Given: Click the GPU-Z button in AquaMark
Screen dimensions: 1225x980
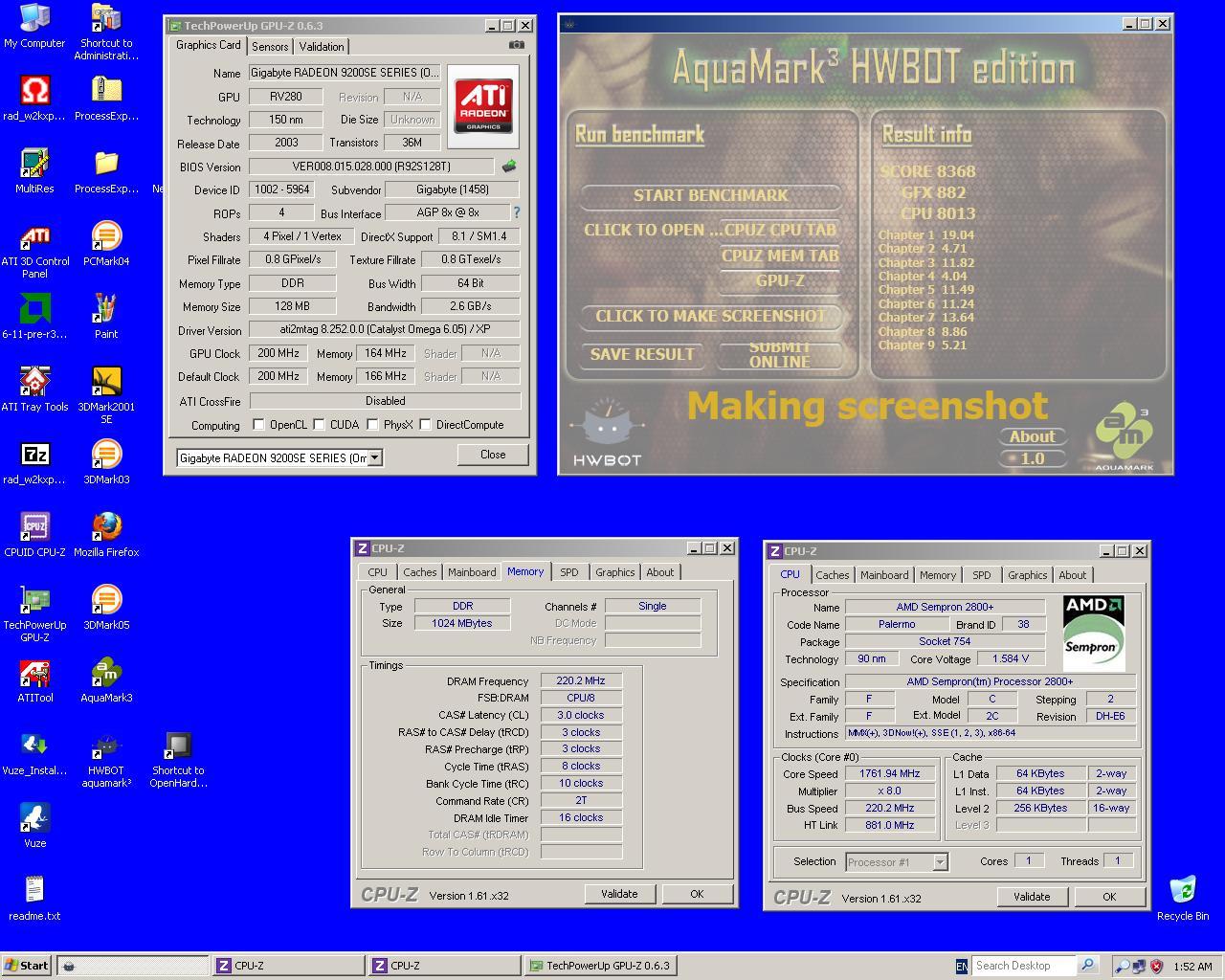Looking at the screenshot, I should pos(780,280).
